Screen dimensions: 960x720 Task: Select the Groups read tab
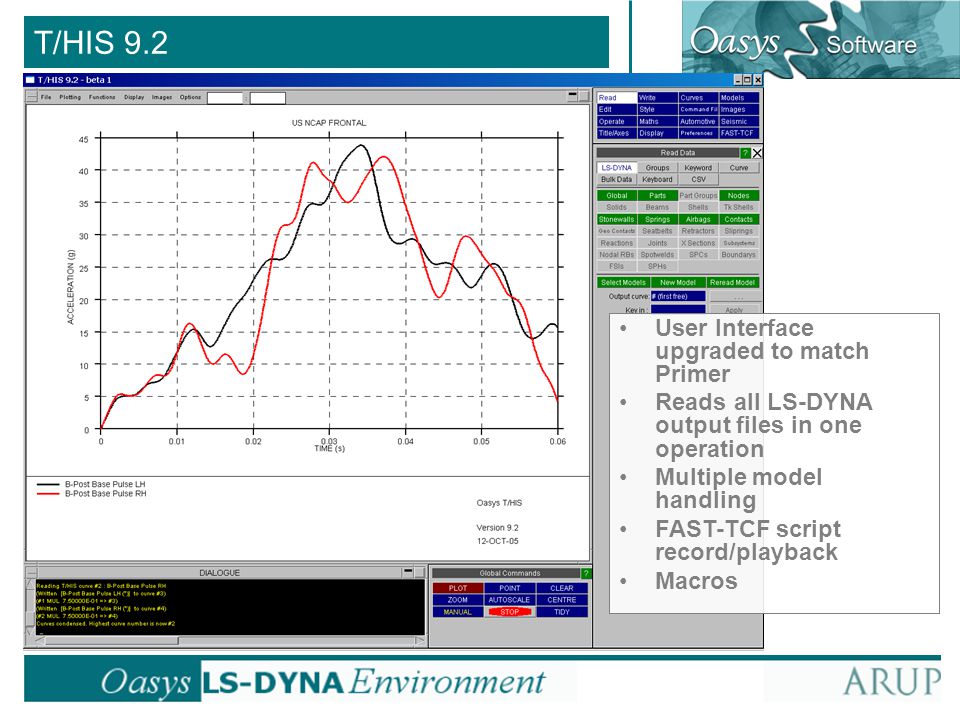(657, 168)
